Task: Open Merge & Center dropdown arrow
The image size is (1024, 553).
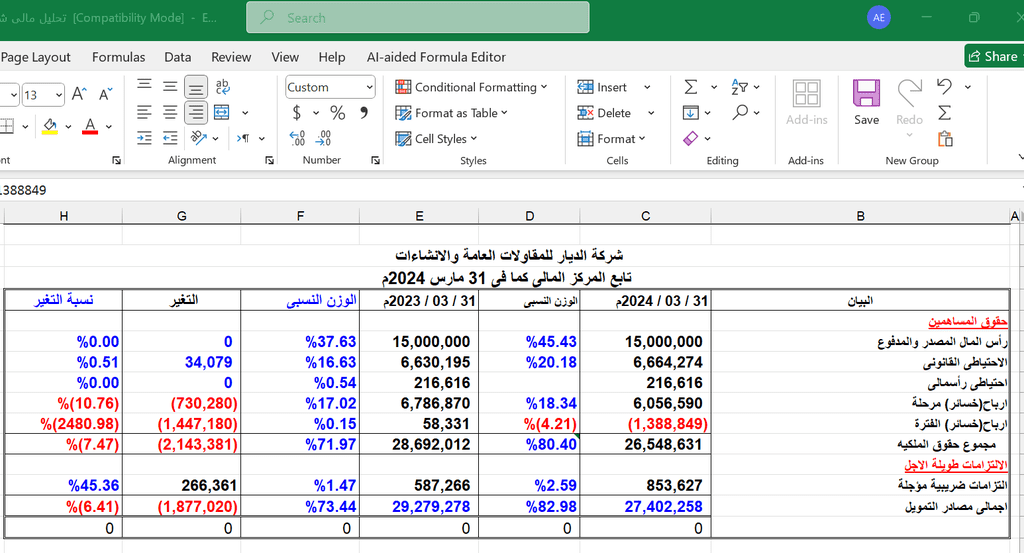Action: [x=245, y=113]
